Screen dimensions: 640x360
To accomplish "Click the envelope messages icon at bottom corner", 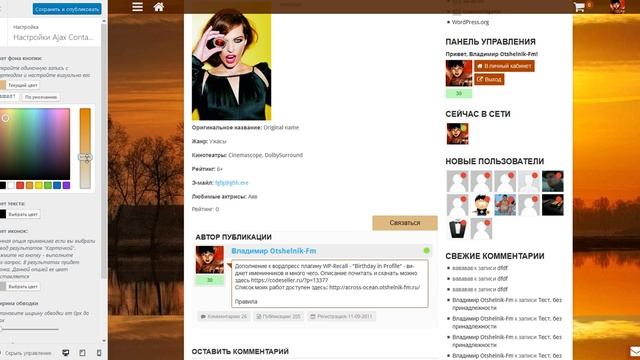I will point(634,351).
